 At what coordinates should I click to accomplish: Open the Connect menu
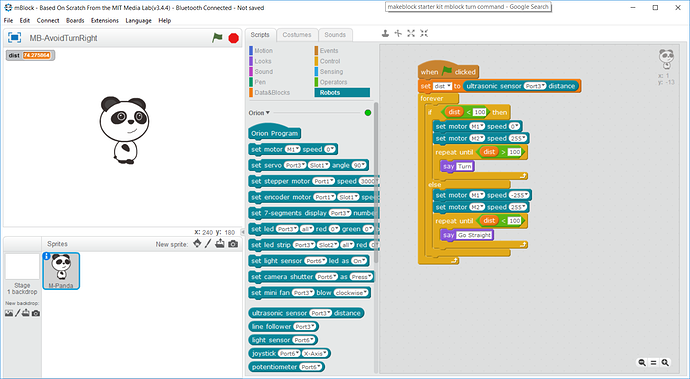48,20
